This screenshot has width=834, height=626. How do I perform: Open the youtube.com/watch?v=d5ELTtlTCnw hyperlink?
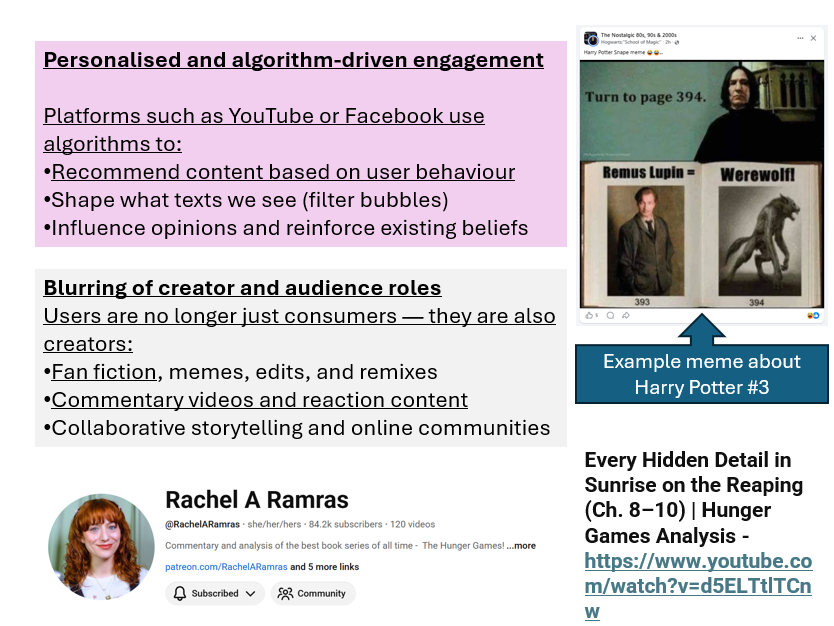pyautogui.click(x=698, y=586)
